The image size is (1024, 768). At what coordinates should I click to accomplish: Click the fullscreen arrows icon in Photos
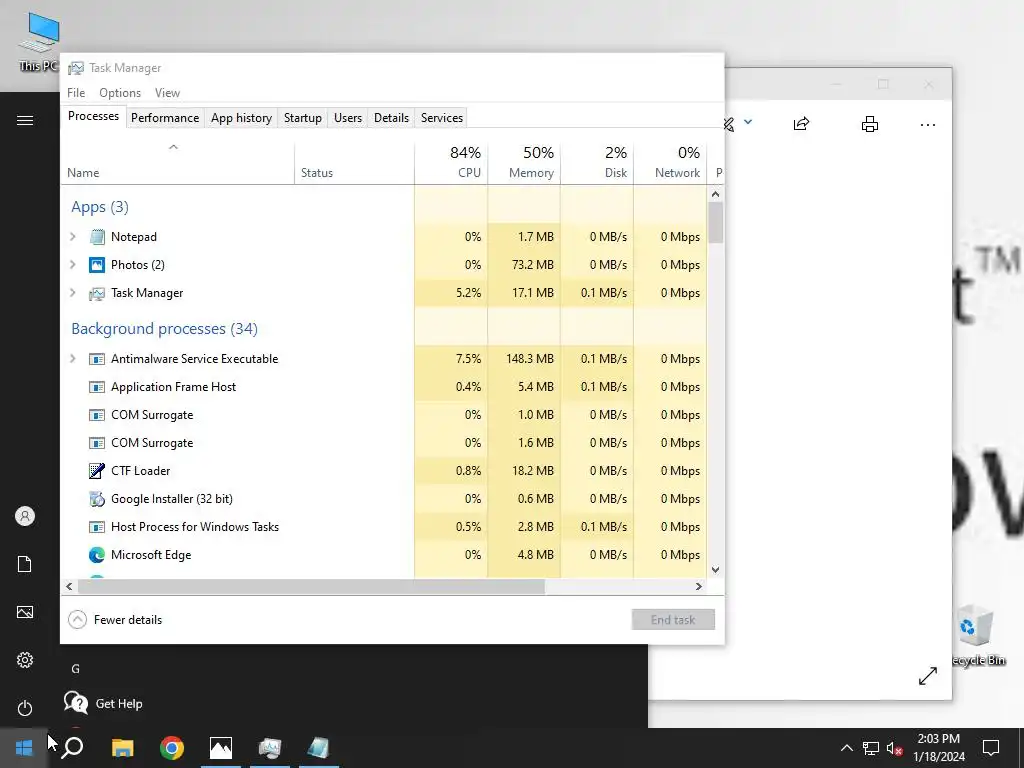(928, 676)
